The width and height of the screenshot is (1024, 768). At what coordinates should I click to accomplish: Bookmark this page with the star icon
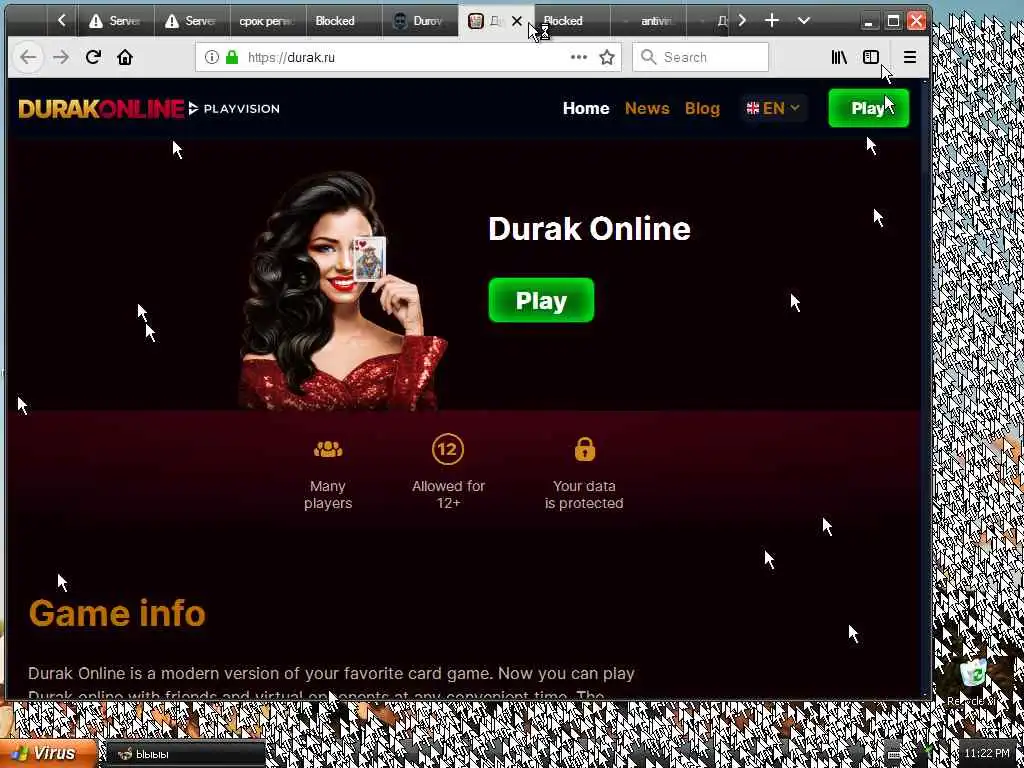click(x=607, y=57)
